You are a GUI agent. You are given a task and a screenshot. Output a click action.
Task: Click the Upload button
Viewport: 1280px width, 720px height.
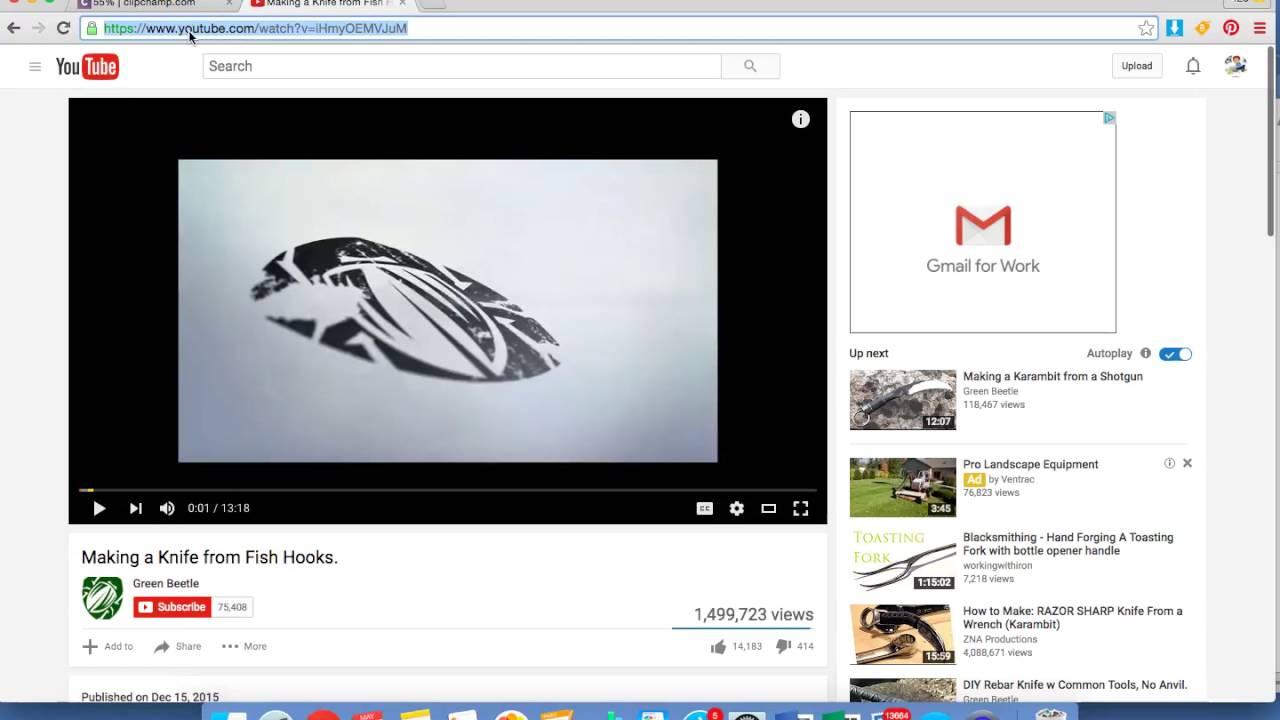[x=1137, y=66]
